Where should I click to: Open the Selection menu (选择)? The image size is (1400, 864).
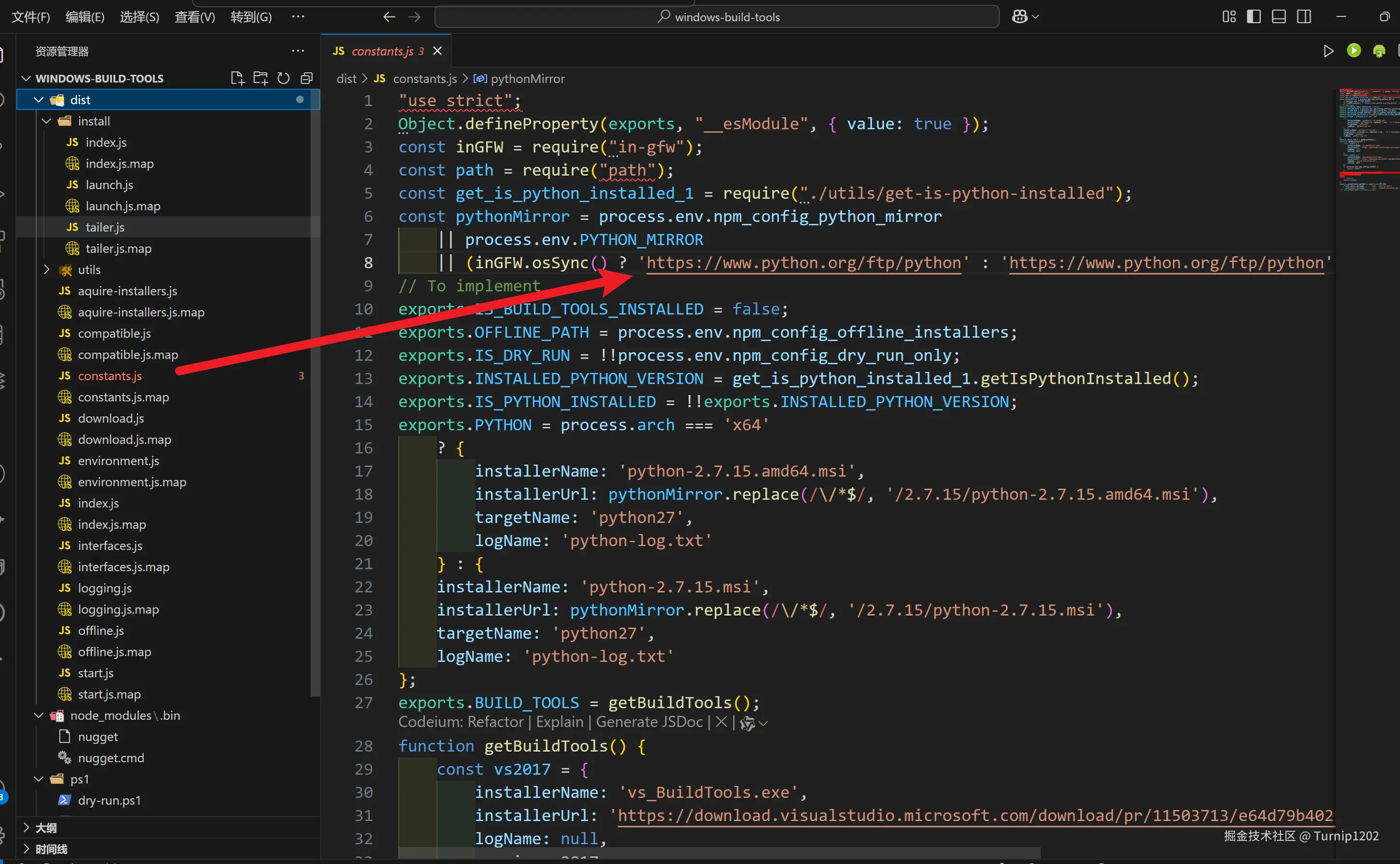coord(139,17)
